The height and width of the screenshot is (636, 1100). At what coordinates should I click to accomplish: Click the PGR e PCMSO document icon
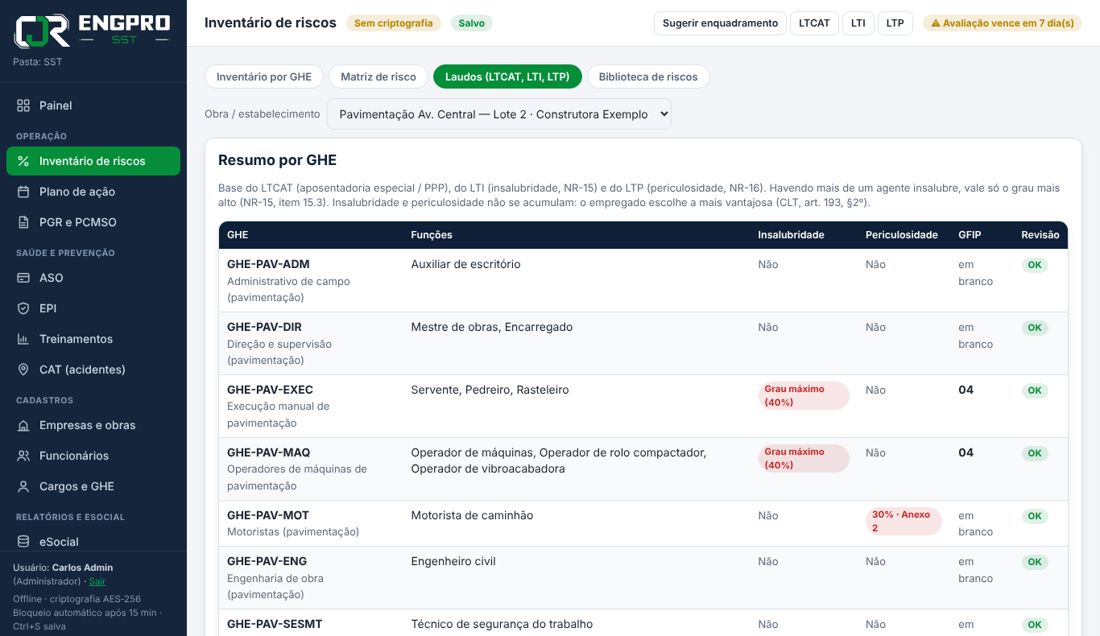23,222
